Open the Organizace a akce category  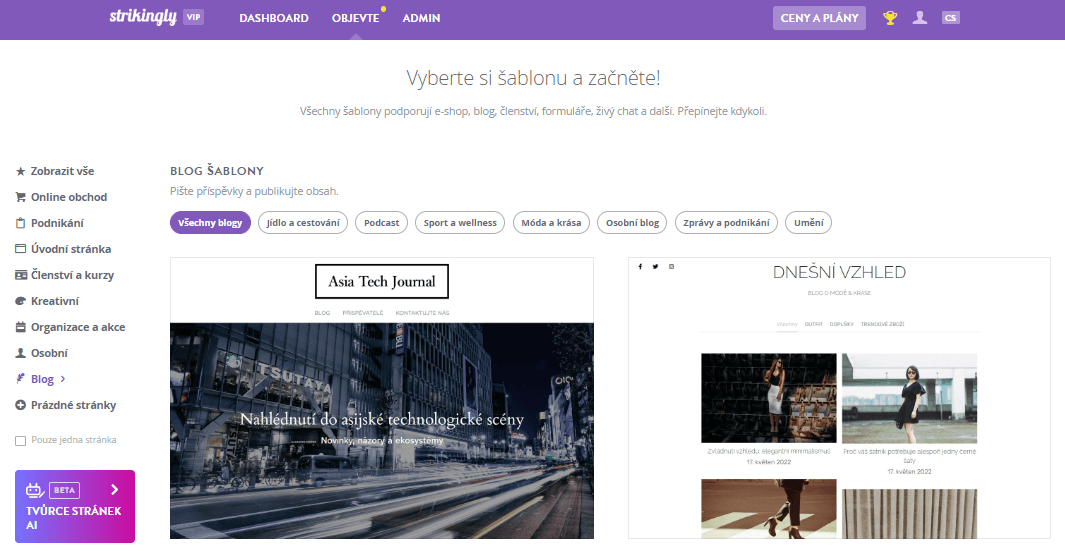coord(78,327)
